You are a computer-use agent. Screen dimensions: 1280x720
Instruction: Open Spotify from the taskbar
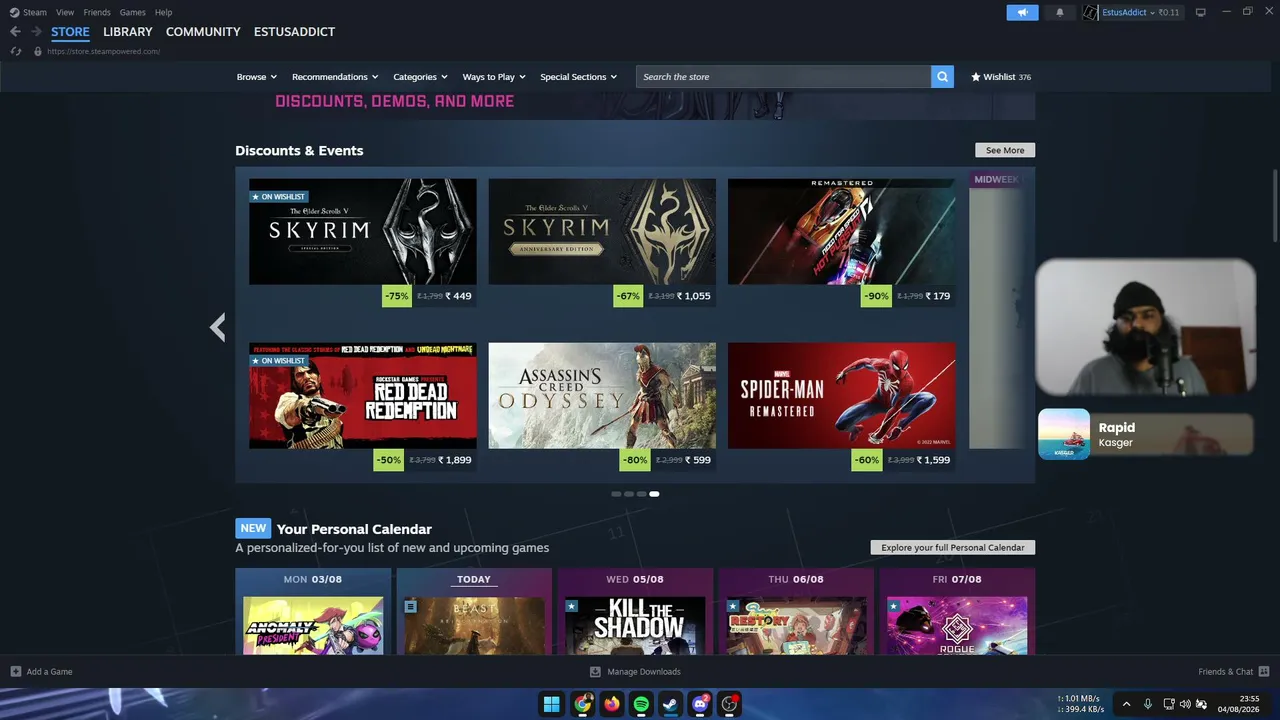point(641,704)
